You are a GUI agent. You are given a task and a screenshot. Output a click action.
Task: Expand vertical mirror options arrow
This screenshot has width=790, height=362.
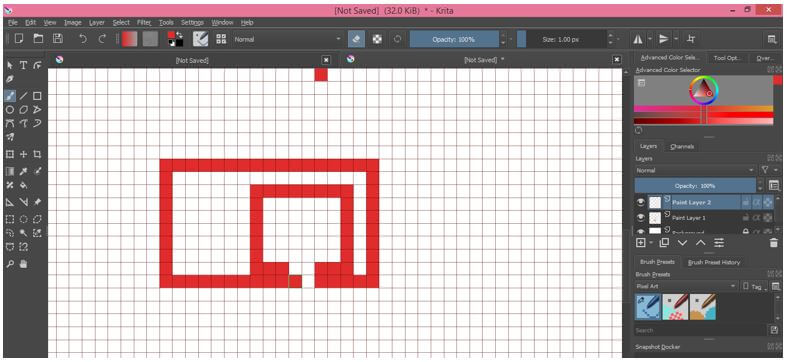pos(676,39)
